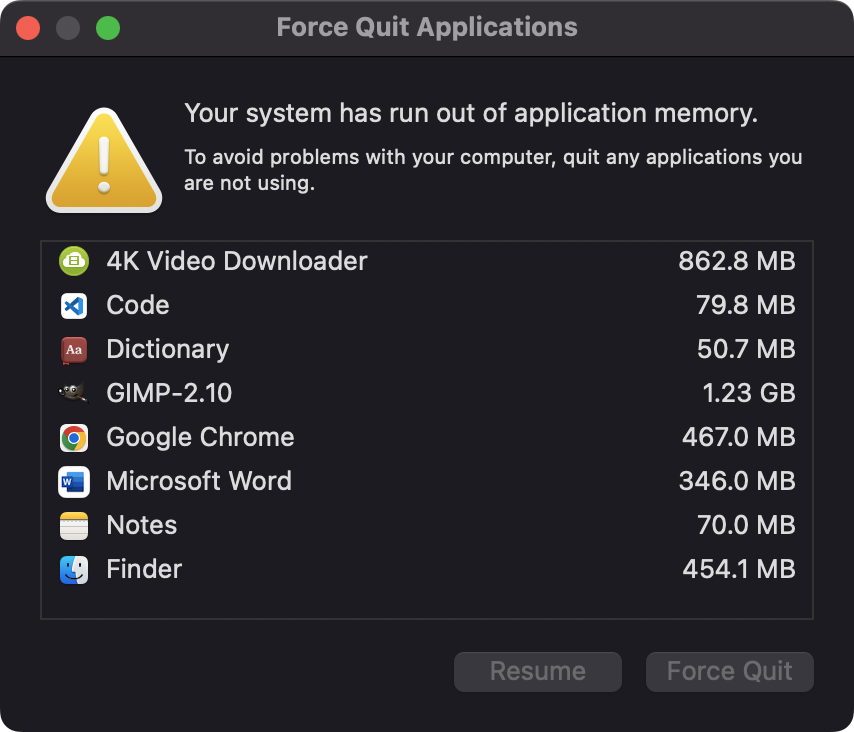
Task: Click the GIMP-2.10 app icon
Action: (x=74, y=393)
